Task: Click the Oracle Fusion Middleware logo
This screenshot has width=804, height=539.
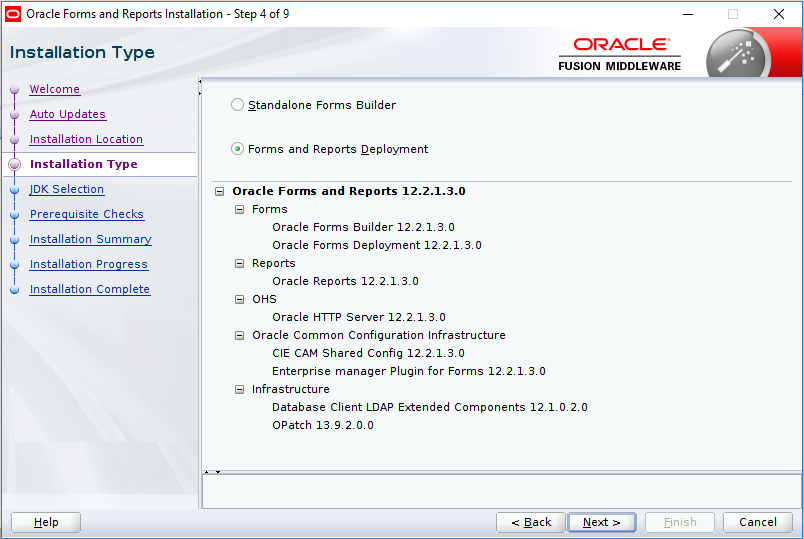Action: point(620,54)
